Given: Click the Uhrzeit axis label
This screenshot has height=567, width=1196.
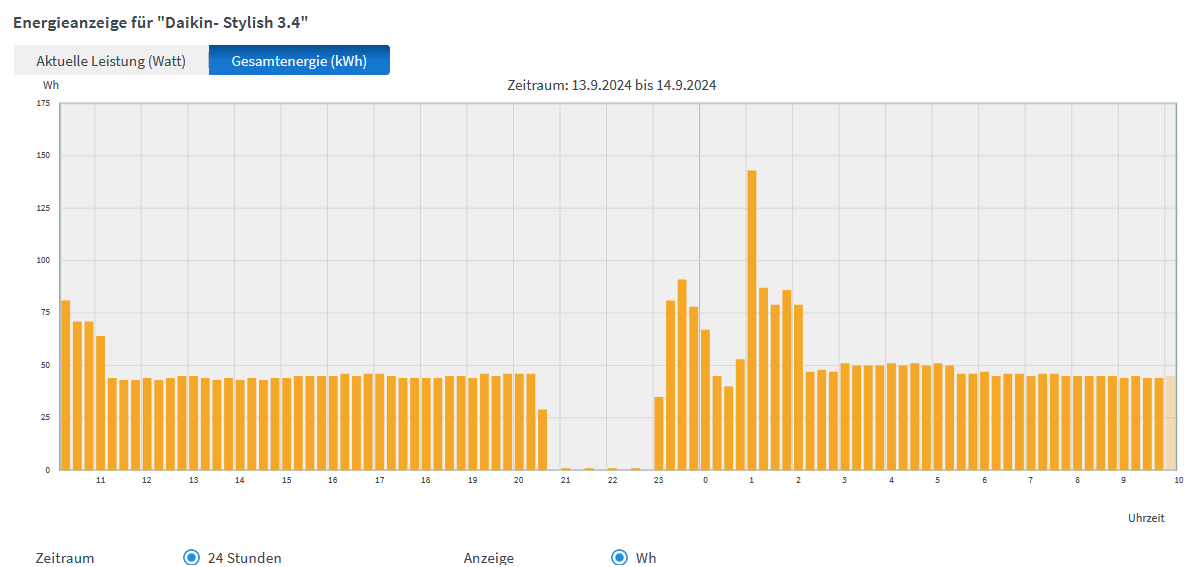Looking at the screenshot, I should [1146, 518].
